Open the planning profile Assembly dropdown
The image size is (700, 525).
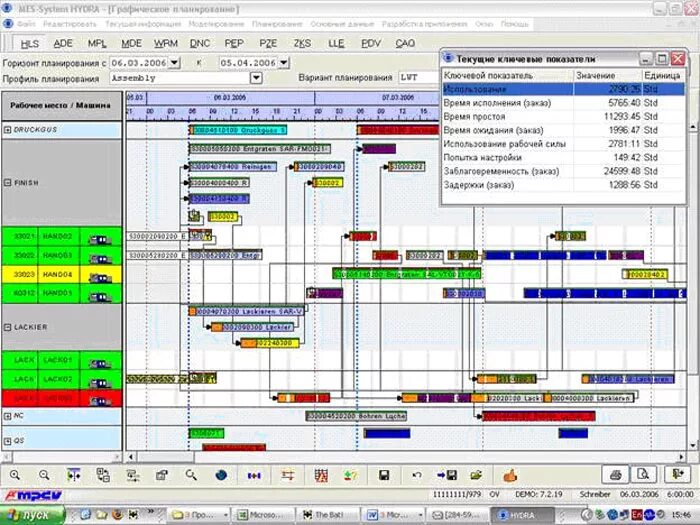click(x=256, y=78)
